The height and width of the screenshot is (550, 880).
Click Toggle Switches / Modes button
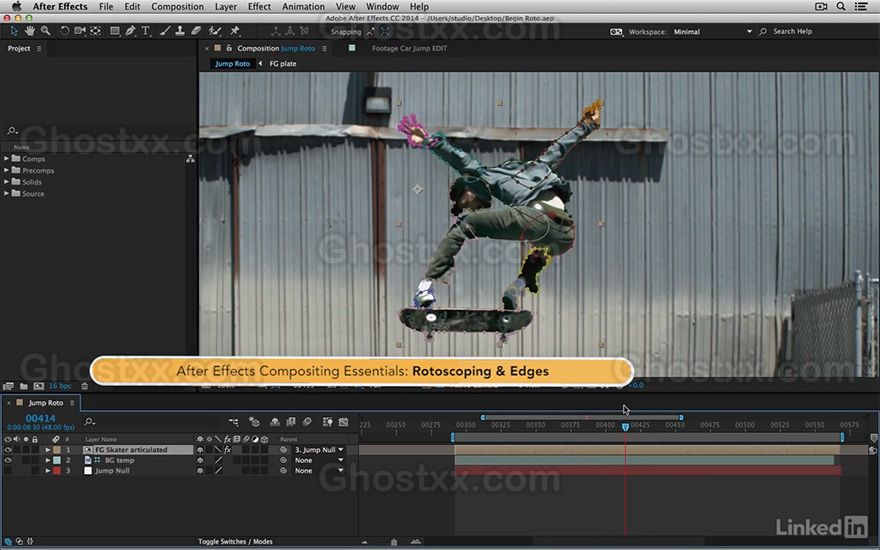coord(235,542)
